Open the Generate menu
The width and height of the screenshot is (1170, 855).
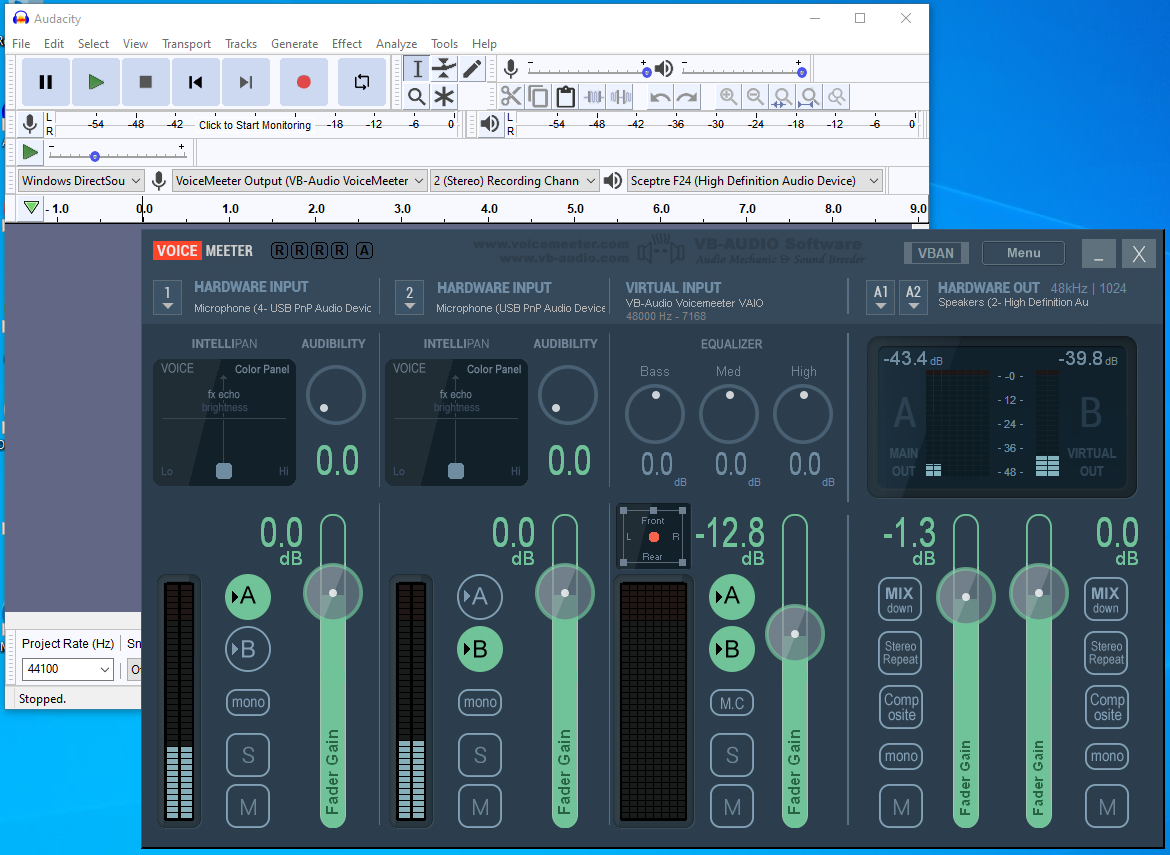tap(295, 44)
